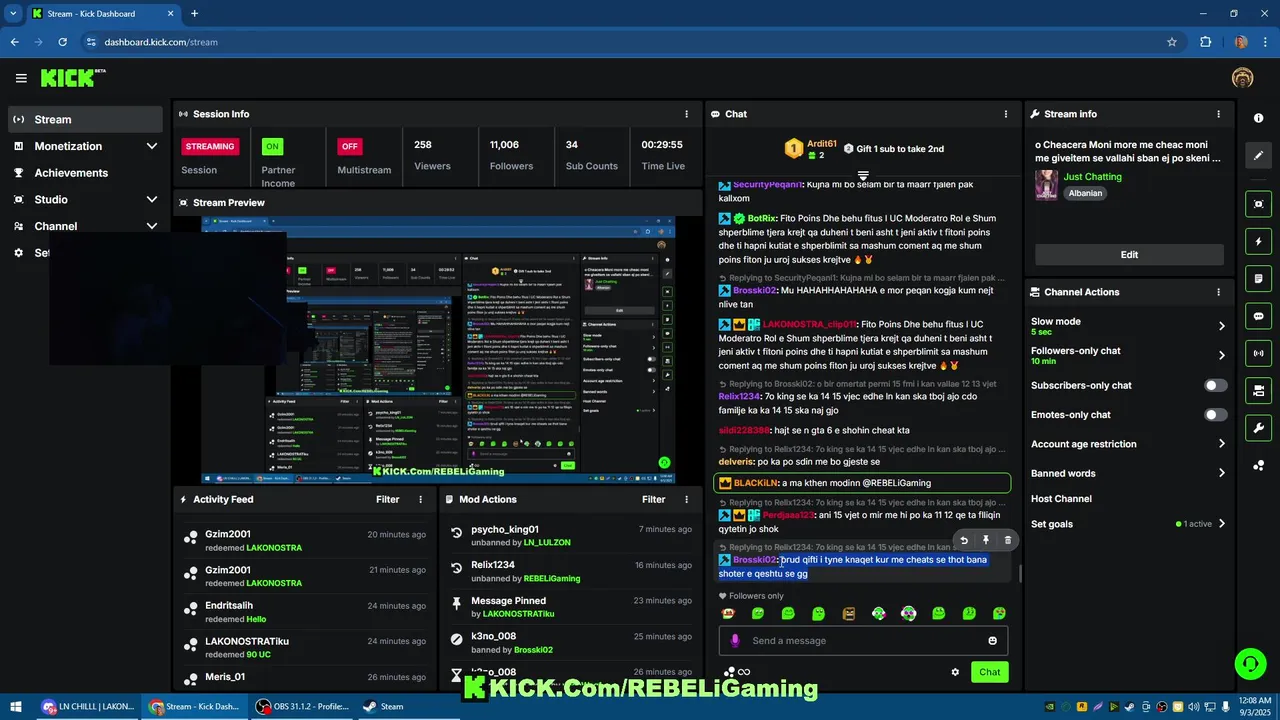Open Mod Actions three-dot menu
This screenshot has width=1280, height=720.
point(686,499)
